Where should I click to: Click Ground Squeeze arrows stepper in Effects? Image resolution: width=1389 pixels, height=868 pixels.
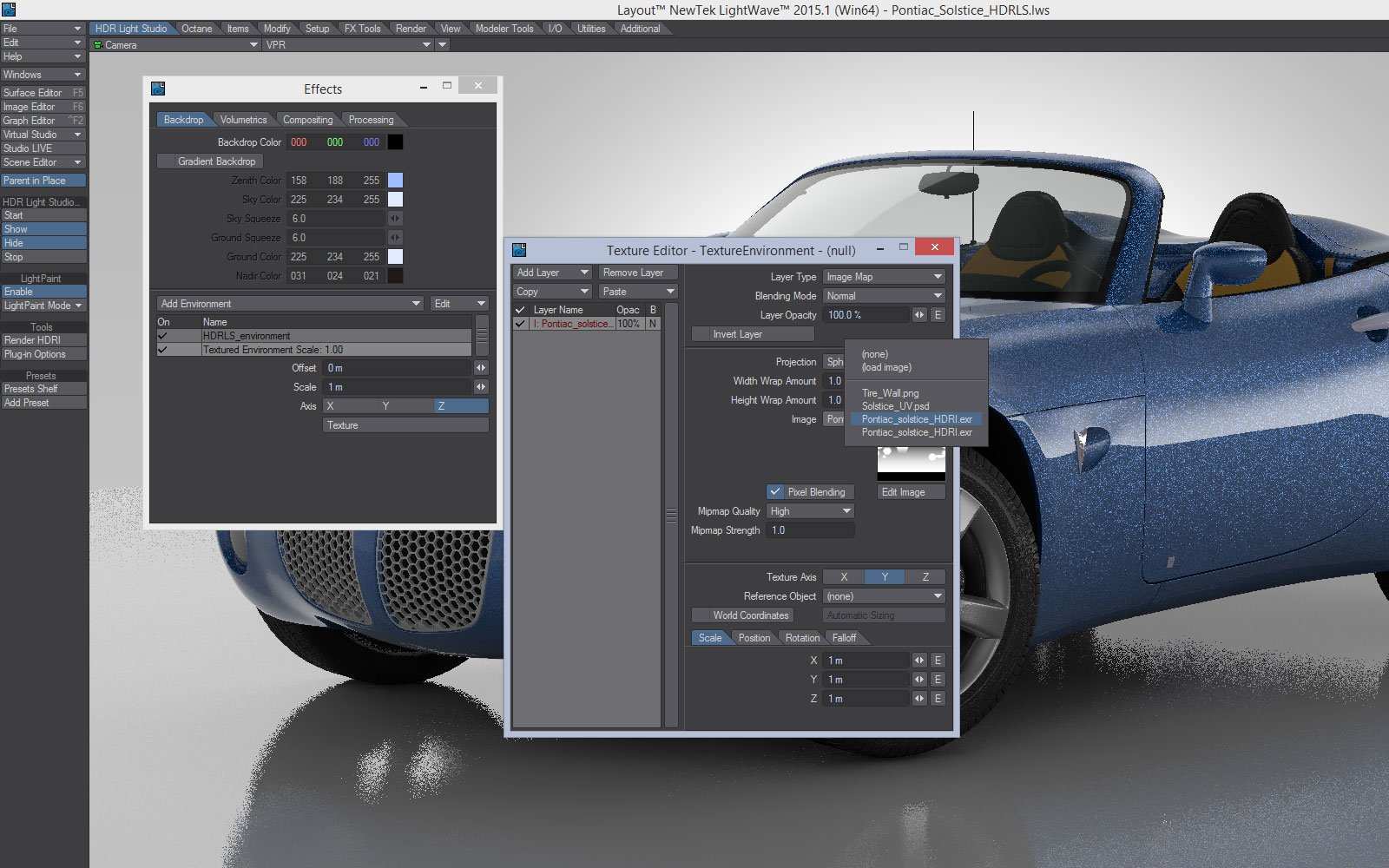tap(395, 238)
